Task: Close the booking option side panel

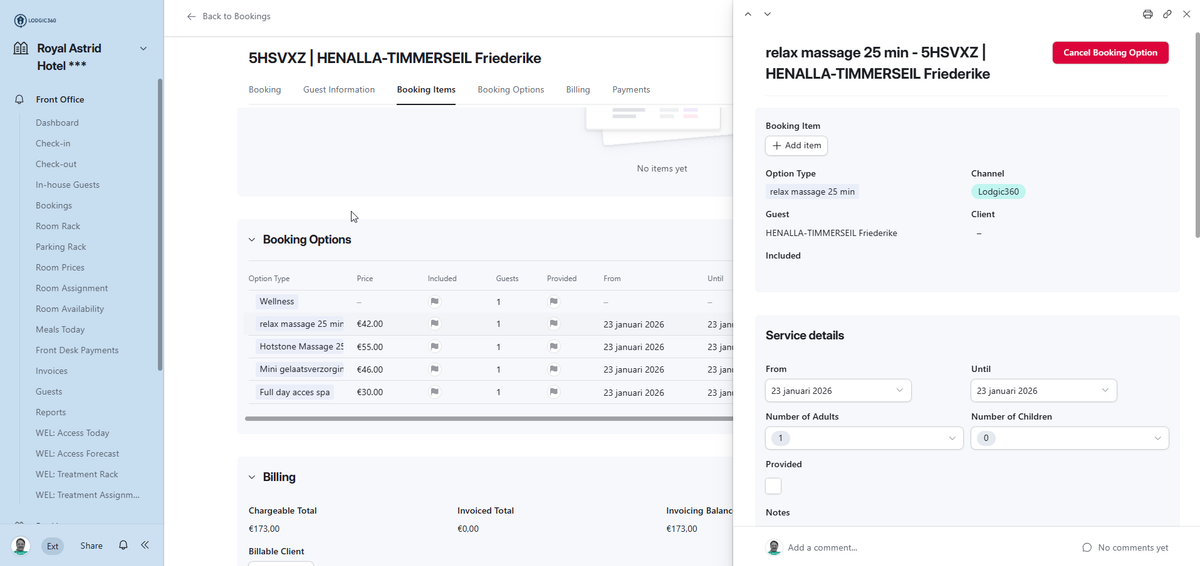Action: click(x=1186, y=14)
